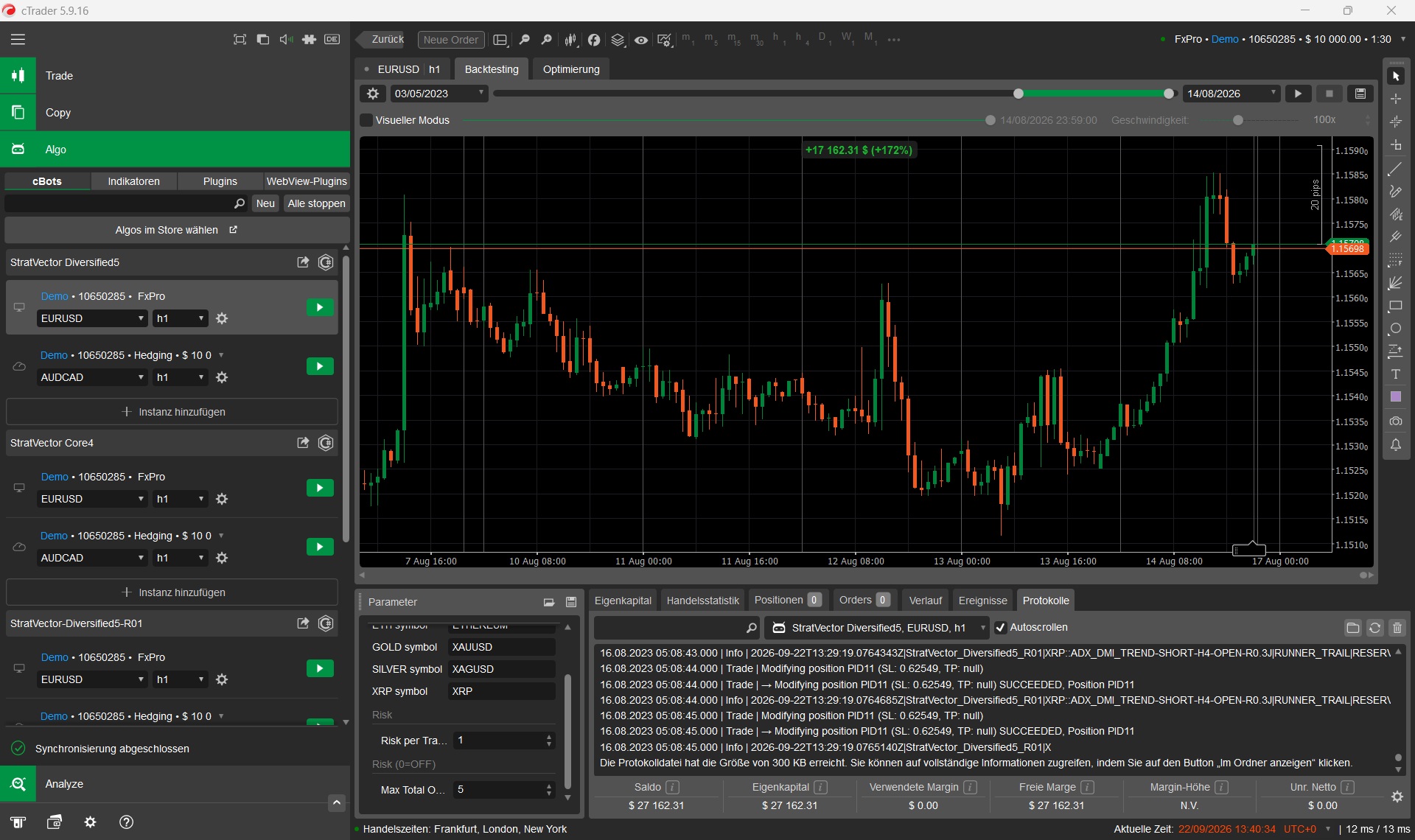Toggle the sound speaker icon
Viewport: 1415px width, 840px height.
coord(286,40)
